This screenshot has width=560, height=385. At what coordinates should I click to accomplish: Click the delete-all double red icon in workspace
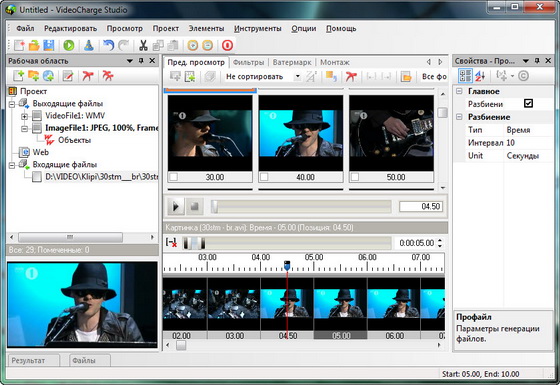tap(108, 76)
